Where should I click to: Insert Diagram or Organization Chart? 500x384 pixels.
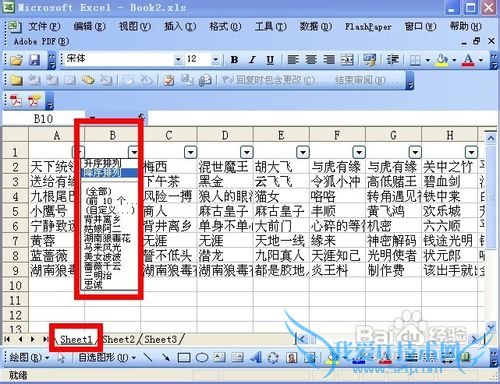click(273, 357)
